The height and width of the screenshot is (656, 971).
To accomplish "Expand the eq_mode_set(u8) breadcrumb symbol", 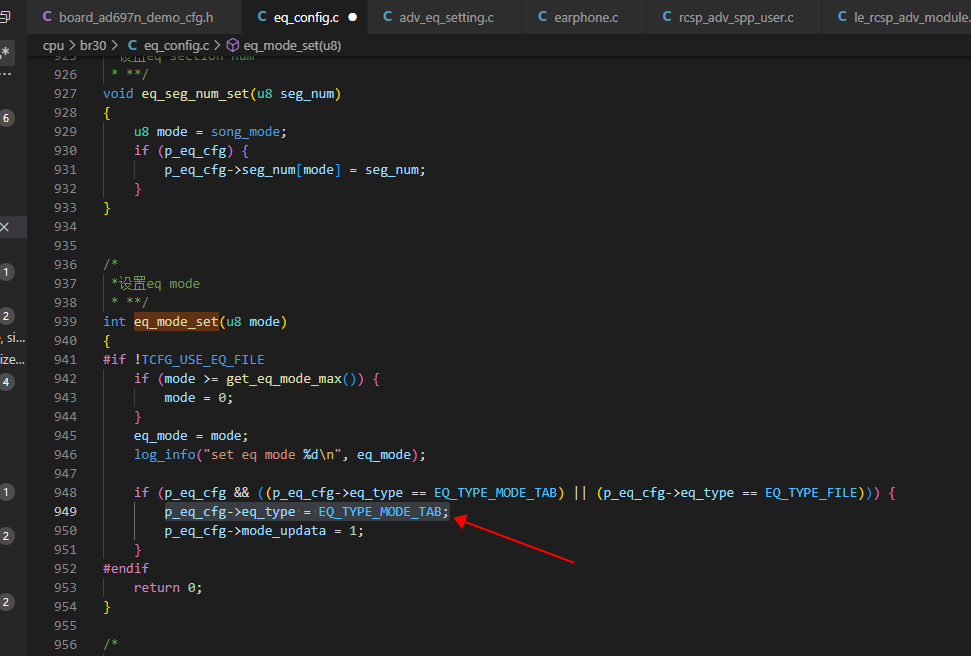I will point(284,45).
